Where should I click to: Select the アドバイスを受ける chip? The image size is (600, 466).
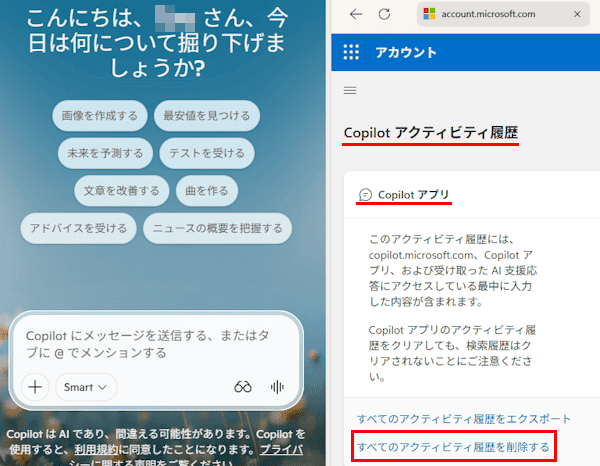[x=78, y=228]
